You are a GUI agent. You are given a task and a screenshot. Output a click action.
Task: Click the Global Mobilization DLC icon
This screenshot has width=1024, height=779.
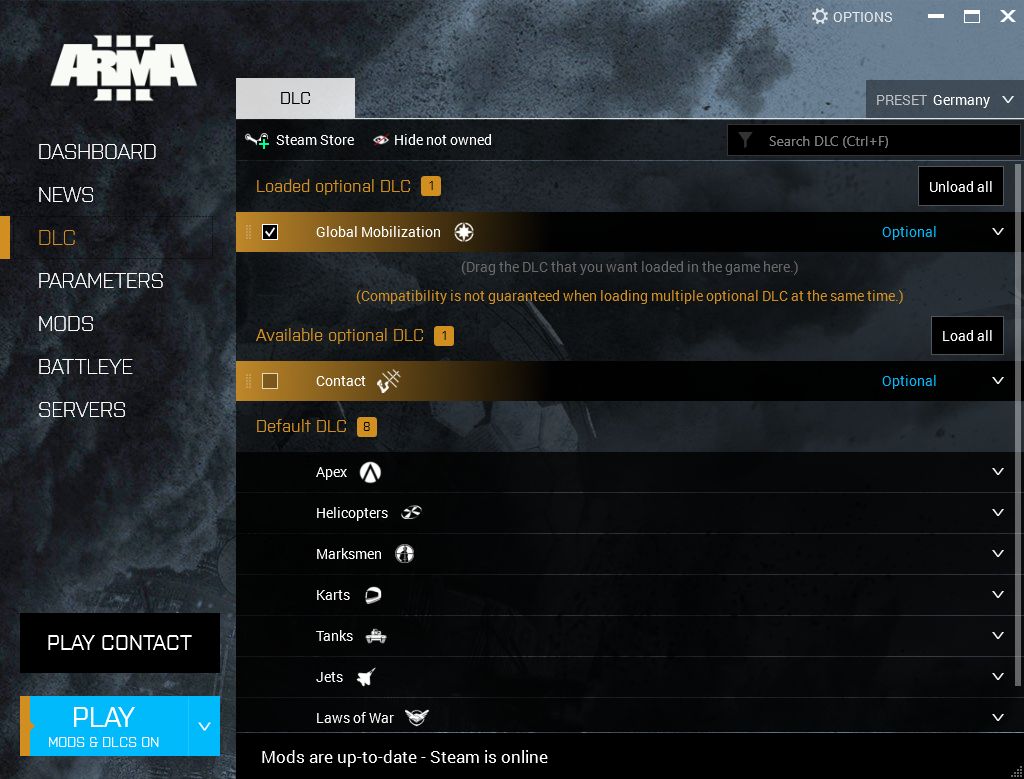point(464,232)
